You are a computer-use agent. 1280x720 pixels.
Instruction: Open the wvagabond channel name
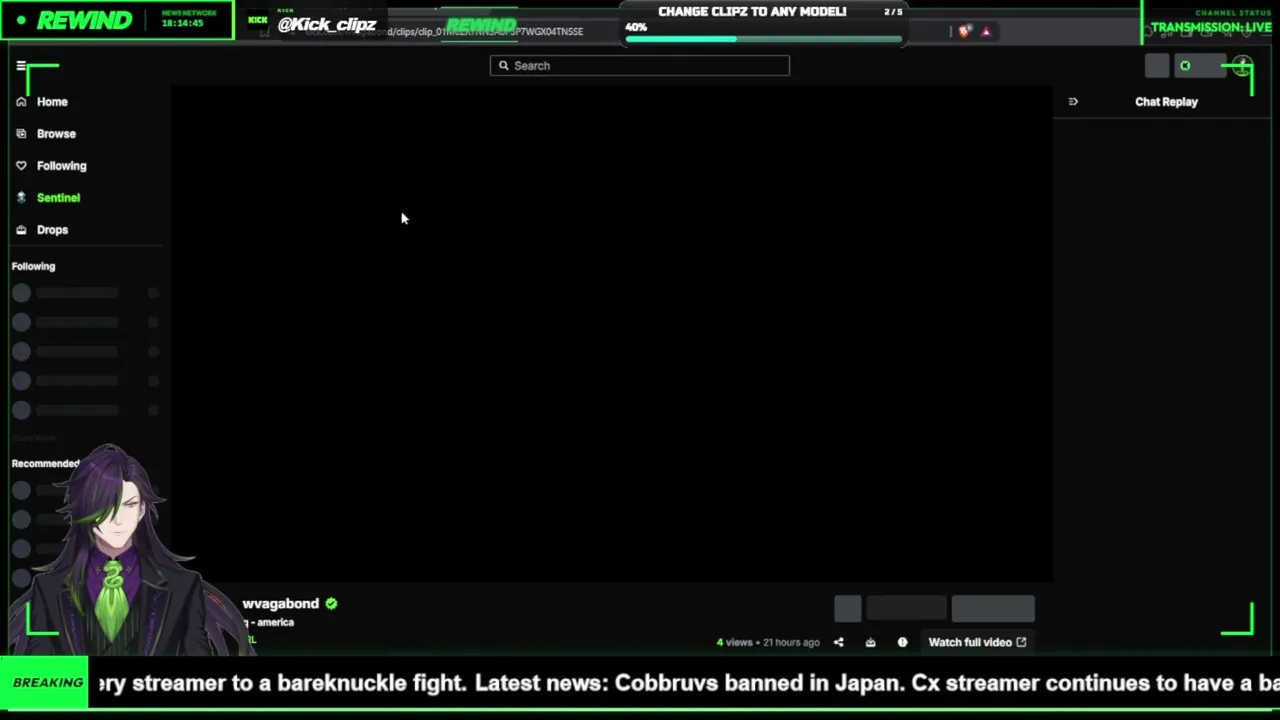point(280,604)
